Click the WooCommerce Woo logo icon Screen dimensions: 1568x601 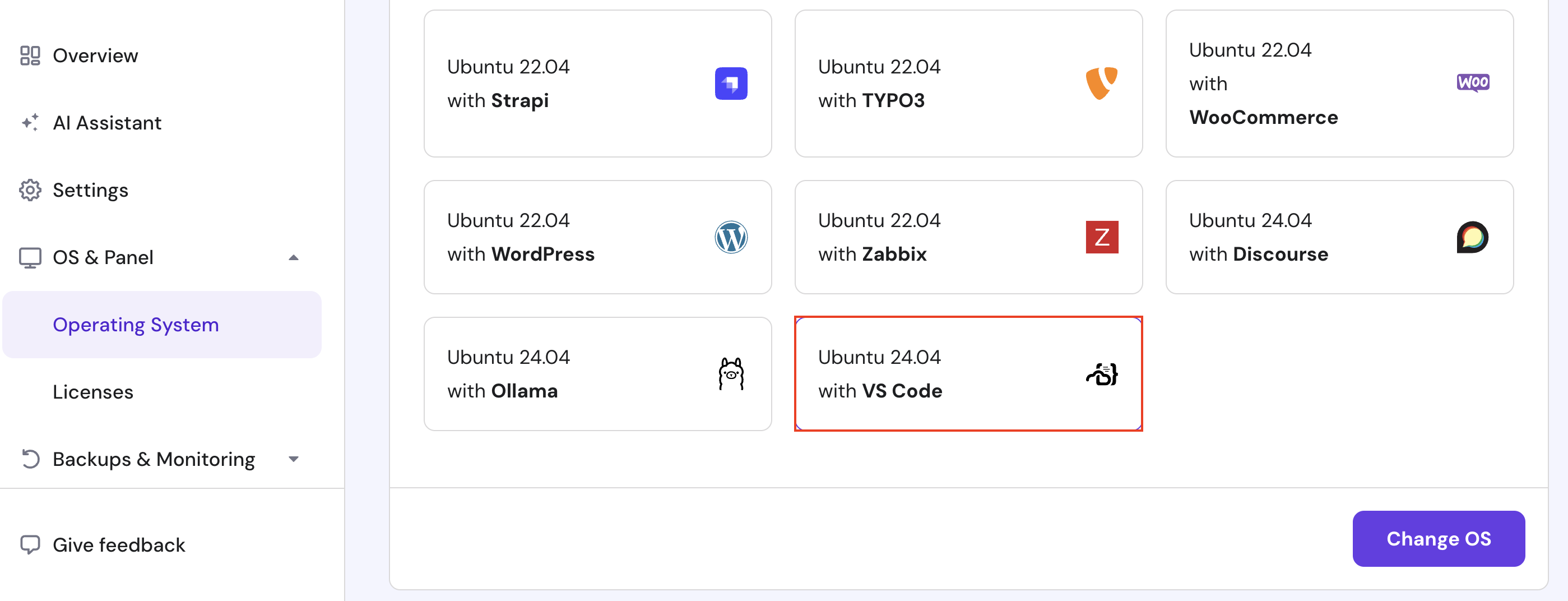(1472, 82)
